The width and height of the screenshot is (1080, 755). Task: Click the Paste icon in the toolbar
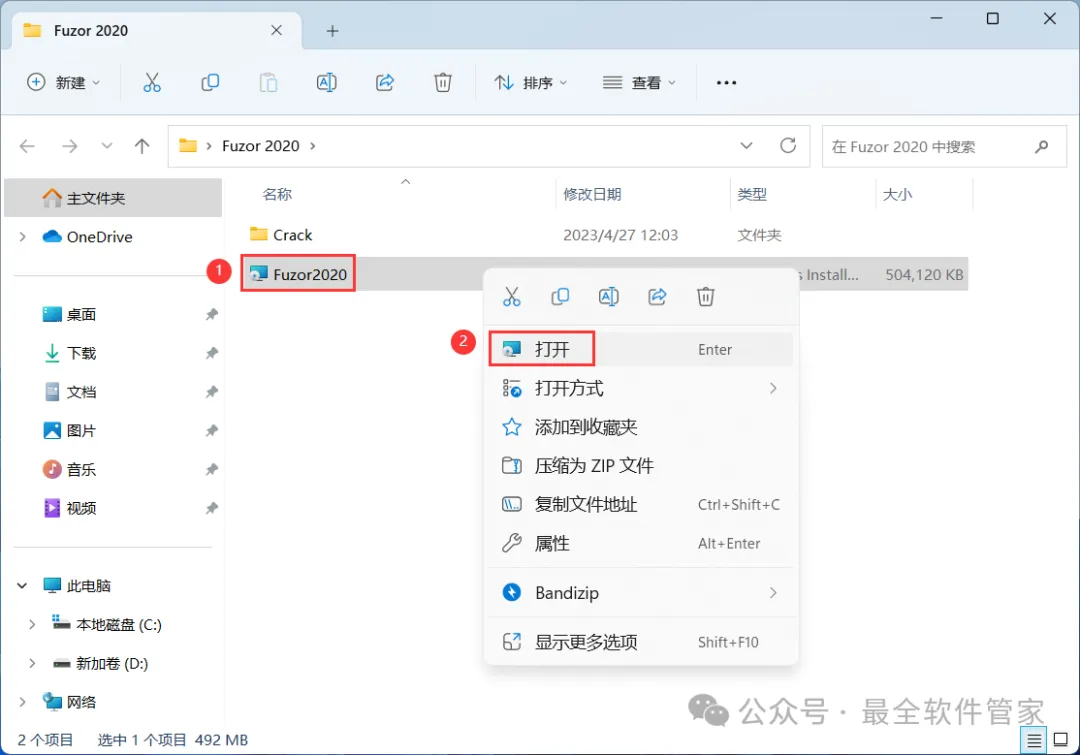pyautogui.click(x=268, y=83)
